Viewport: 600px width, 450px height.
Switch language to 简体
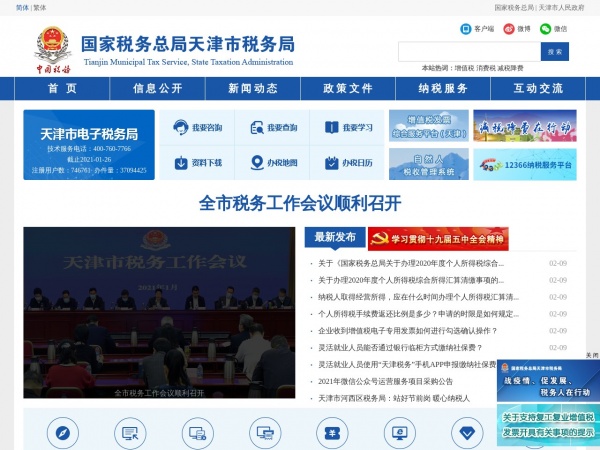click(22, 8)
